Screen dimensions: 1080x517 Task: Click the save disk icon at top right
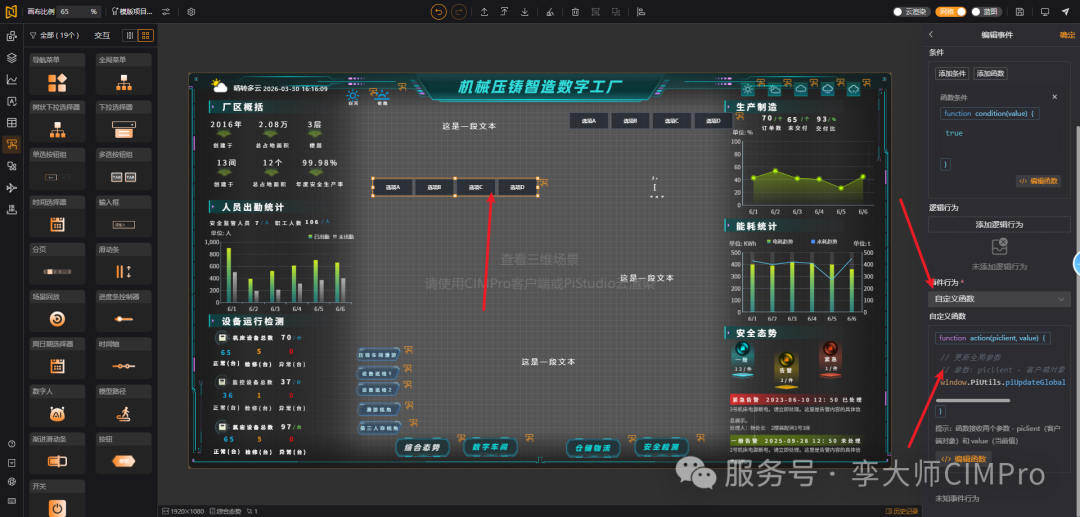click(1020, 12)
